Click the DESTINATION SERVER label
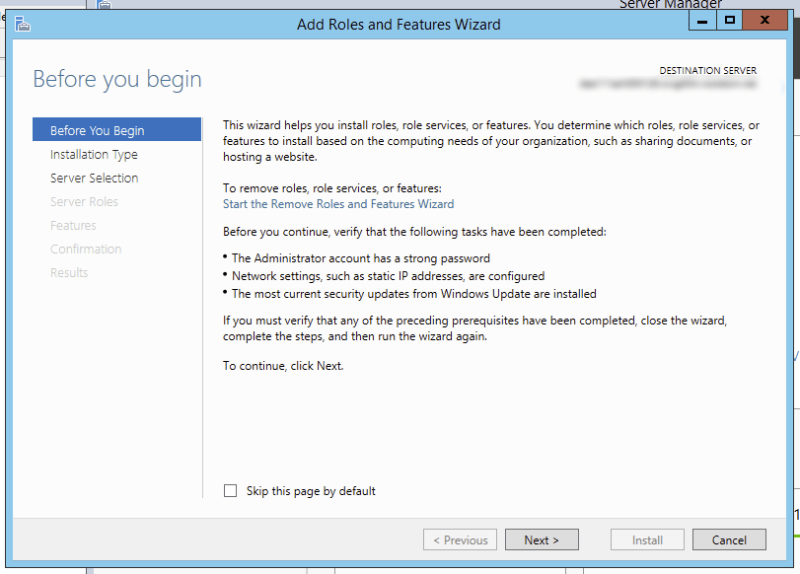 (708, 70)
